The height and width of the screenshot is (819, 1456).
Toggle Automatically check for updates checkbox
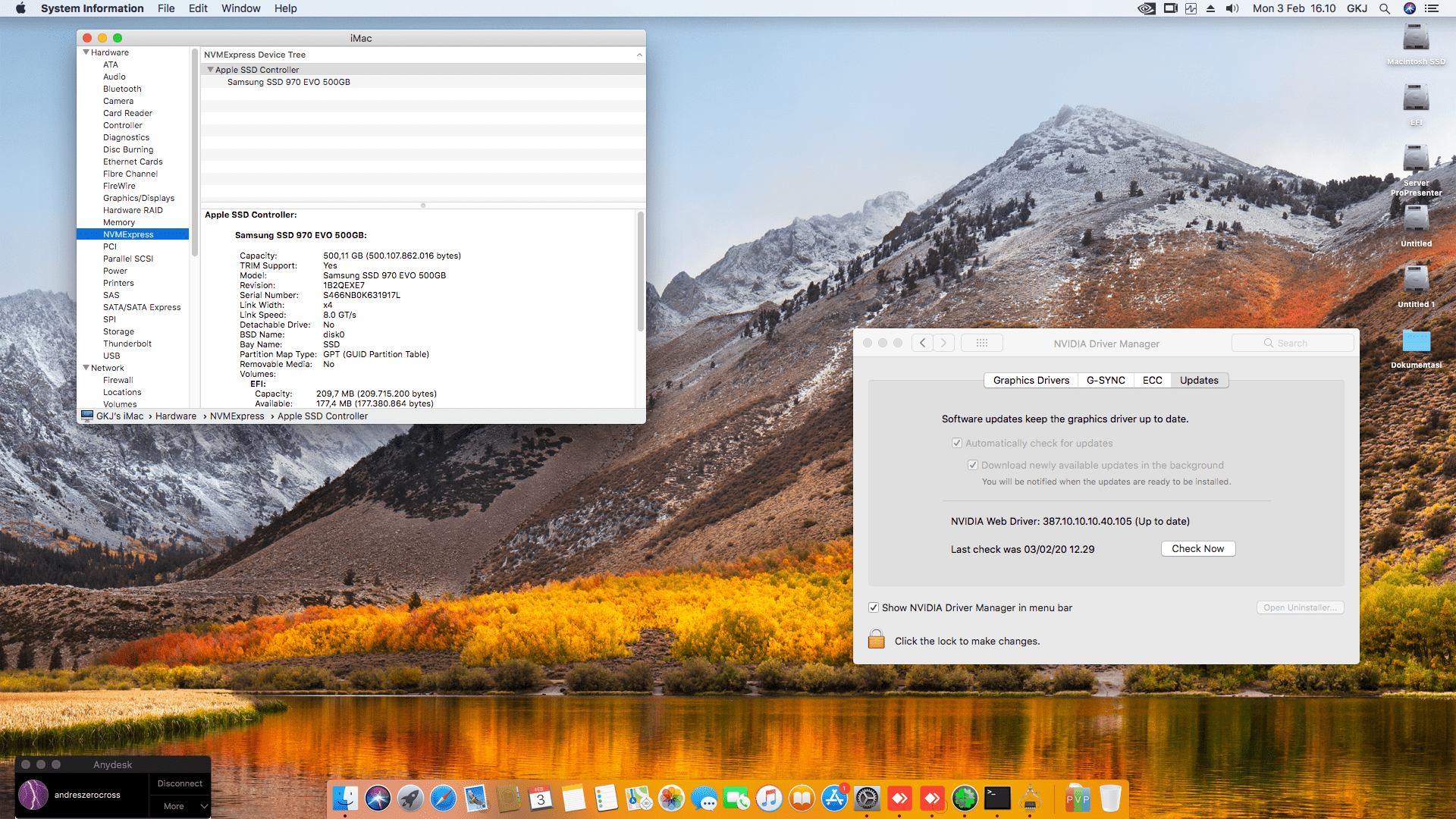click(x=957, y=443)
